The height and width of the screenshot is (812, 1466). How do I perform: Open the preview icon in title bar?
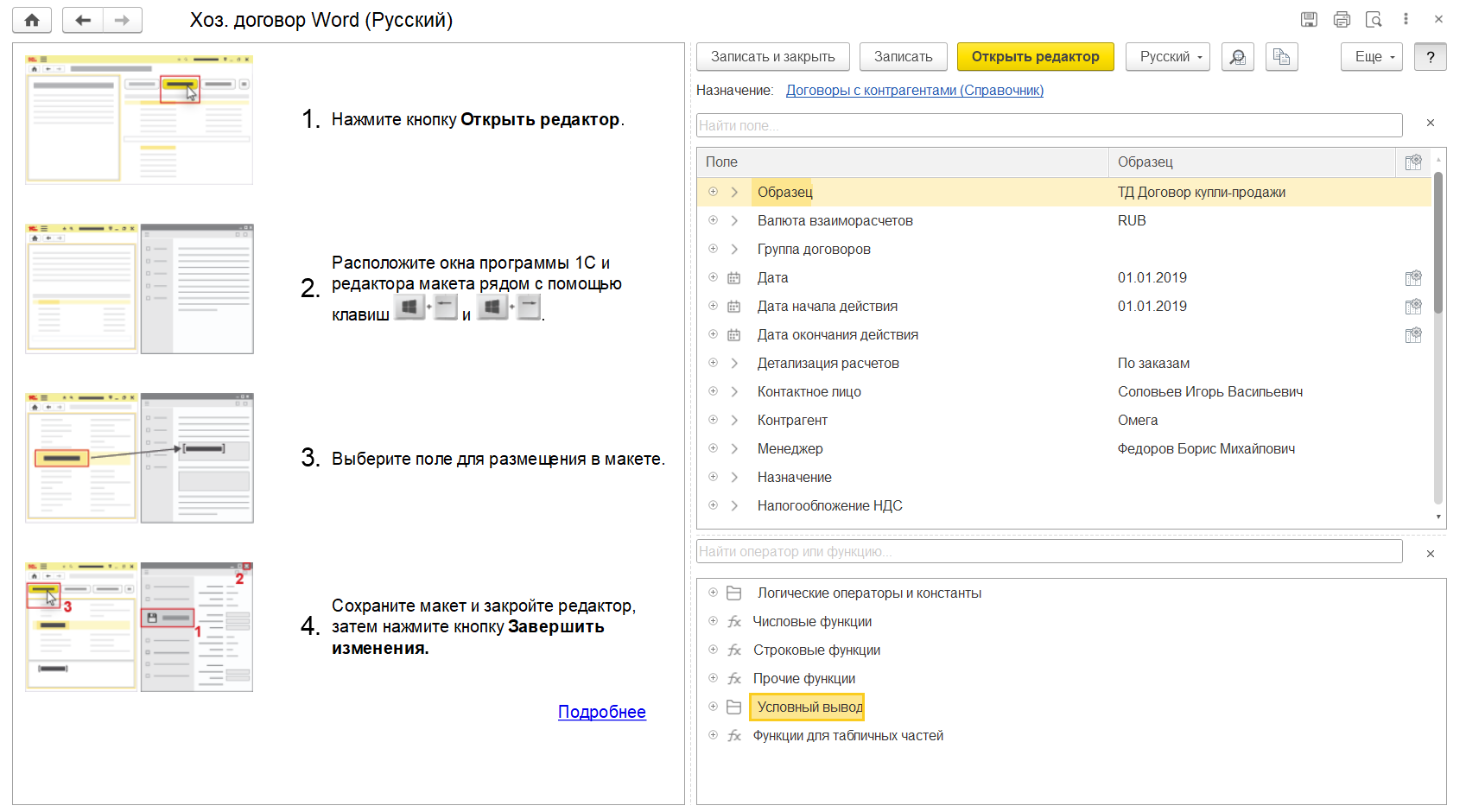tap(1374, 19)
